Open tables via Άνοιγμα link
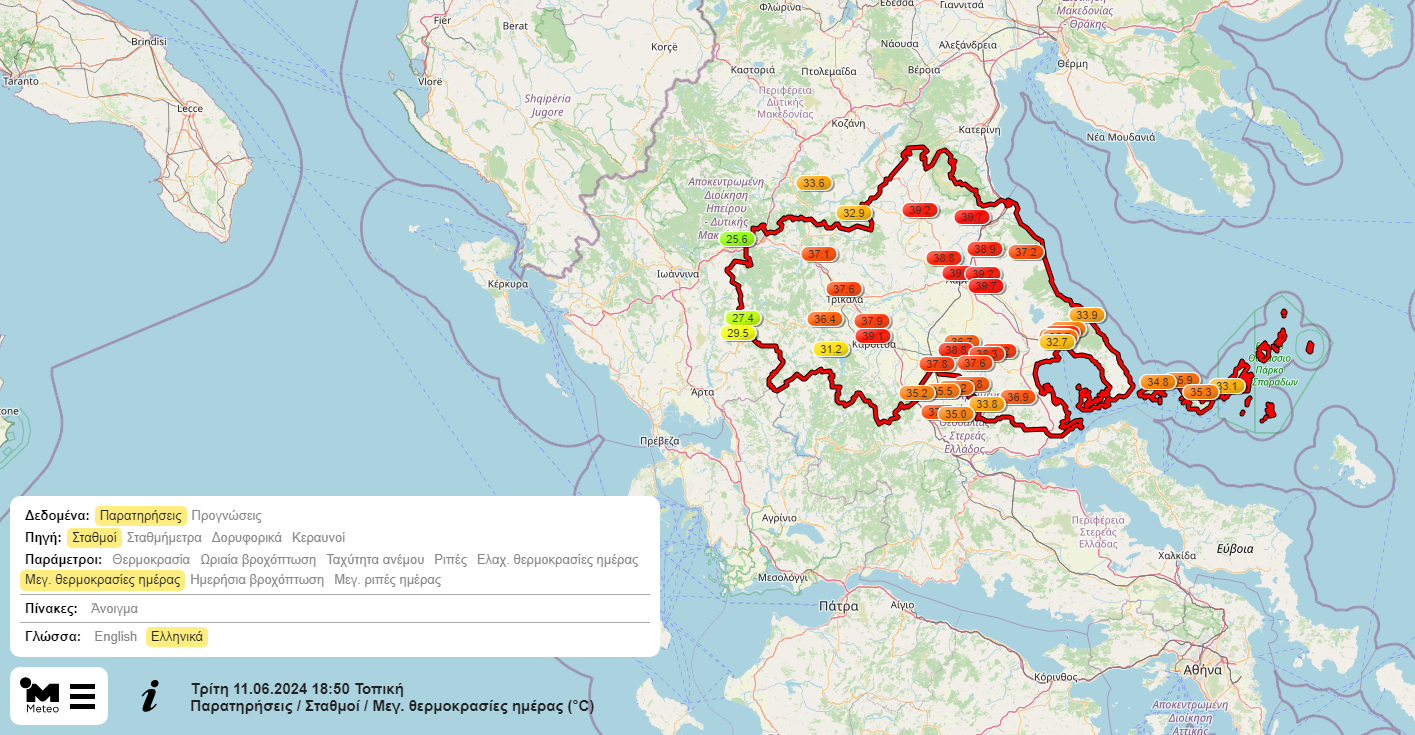 (114, 608)
